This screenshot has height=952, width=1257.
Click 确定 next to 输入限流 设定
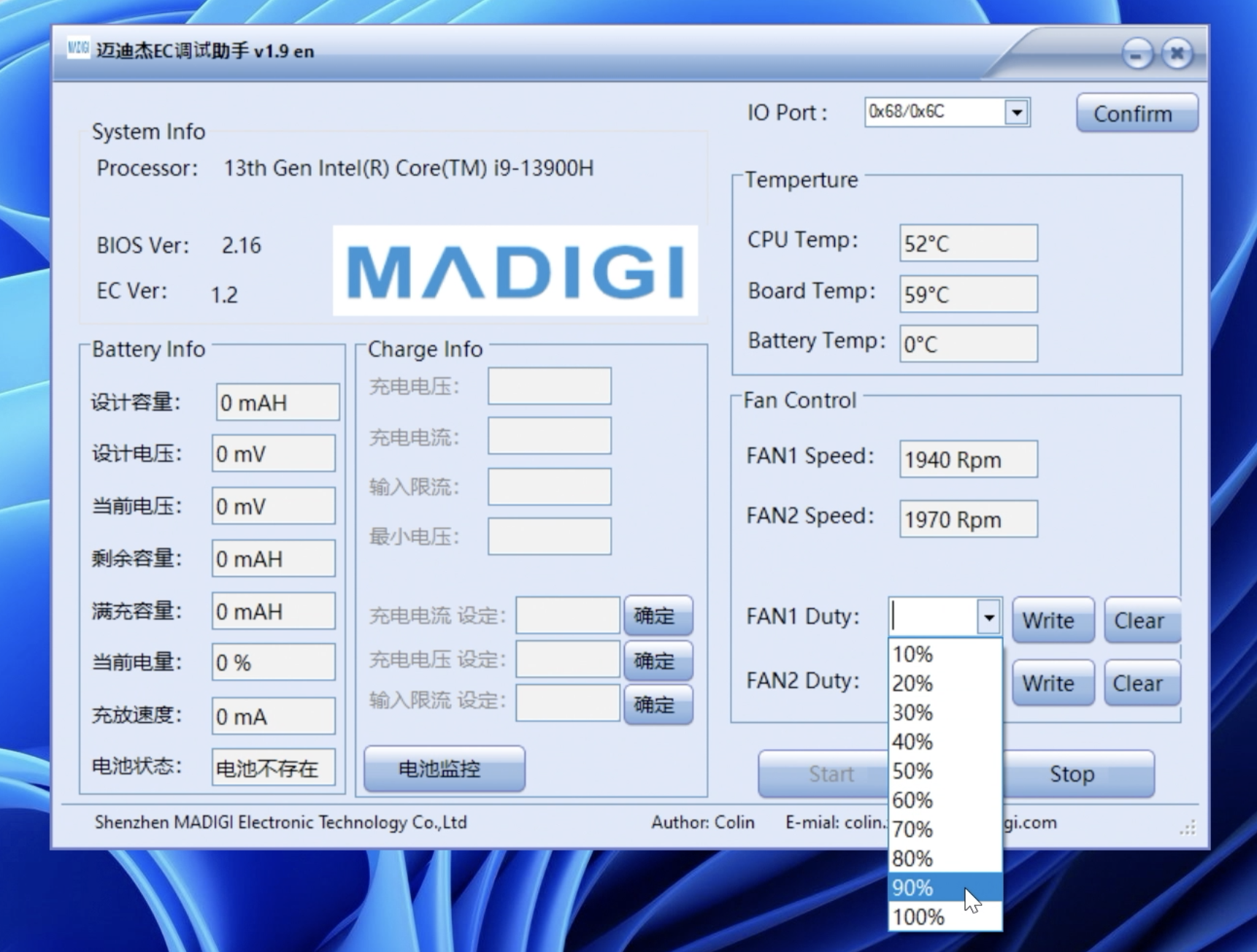(658, 705)
